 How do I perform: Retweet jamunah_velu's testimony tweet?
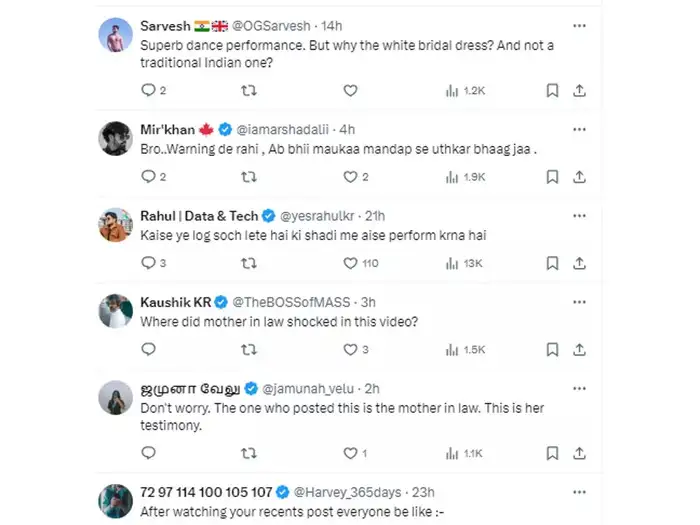[x=250, y=453]
